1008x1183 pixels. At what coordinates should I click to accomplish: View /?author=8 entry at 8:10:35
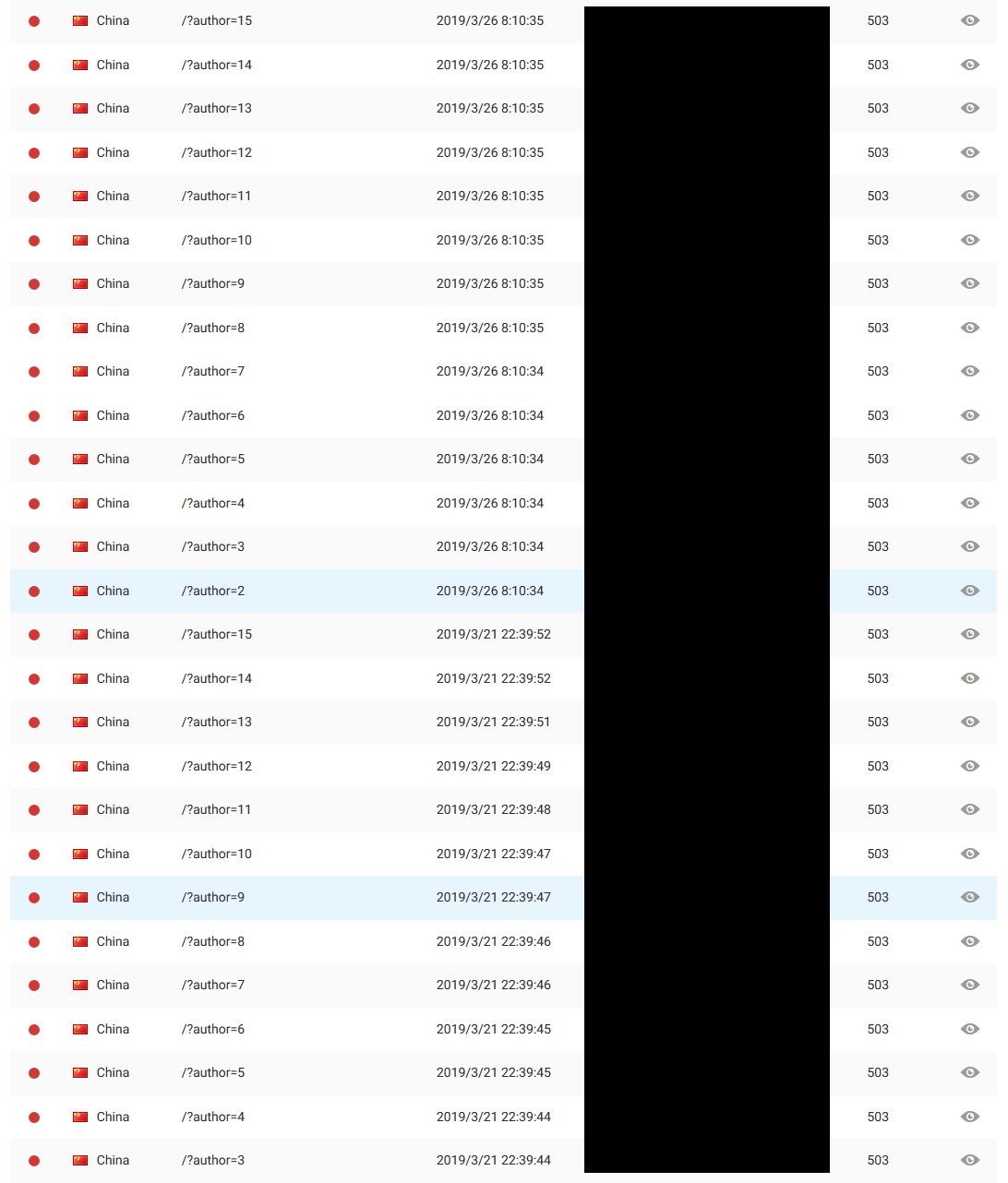(969, 328)
